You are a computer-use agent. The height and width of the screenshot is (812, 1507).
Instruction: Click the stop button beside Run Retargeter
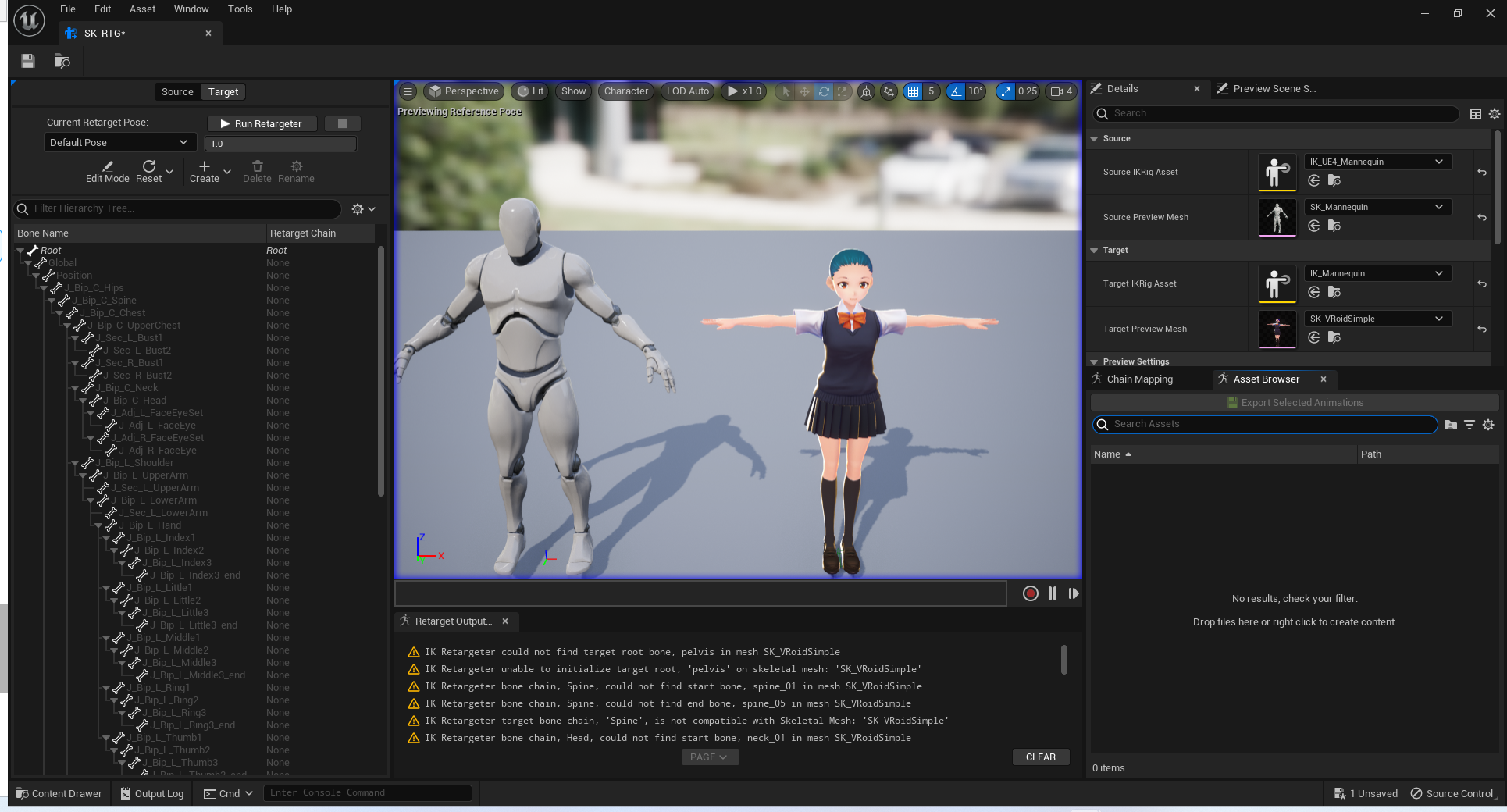click(342, 123)
